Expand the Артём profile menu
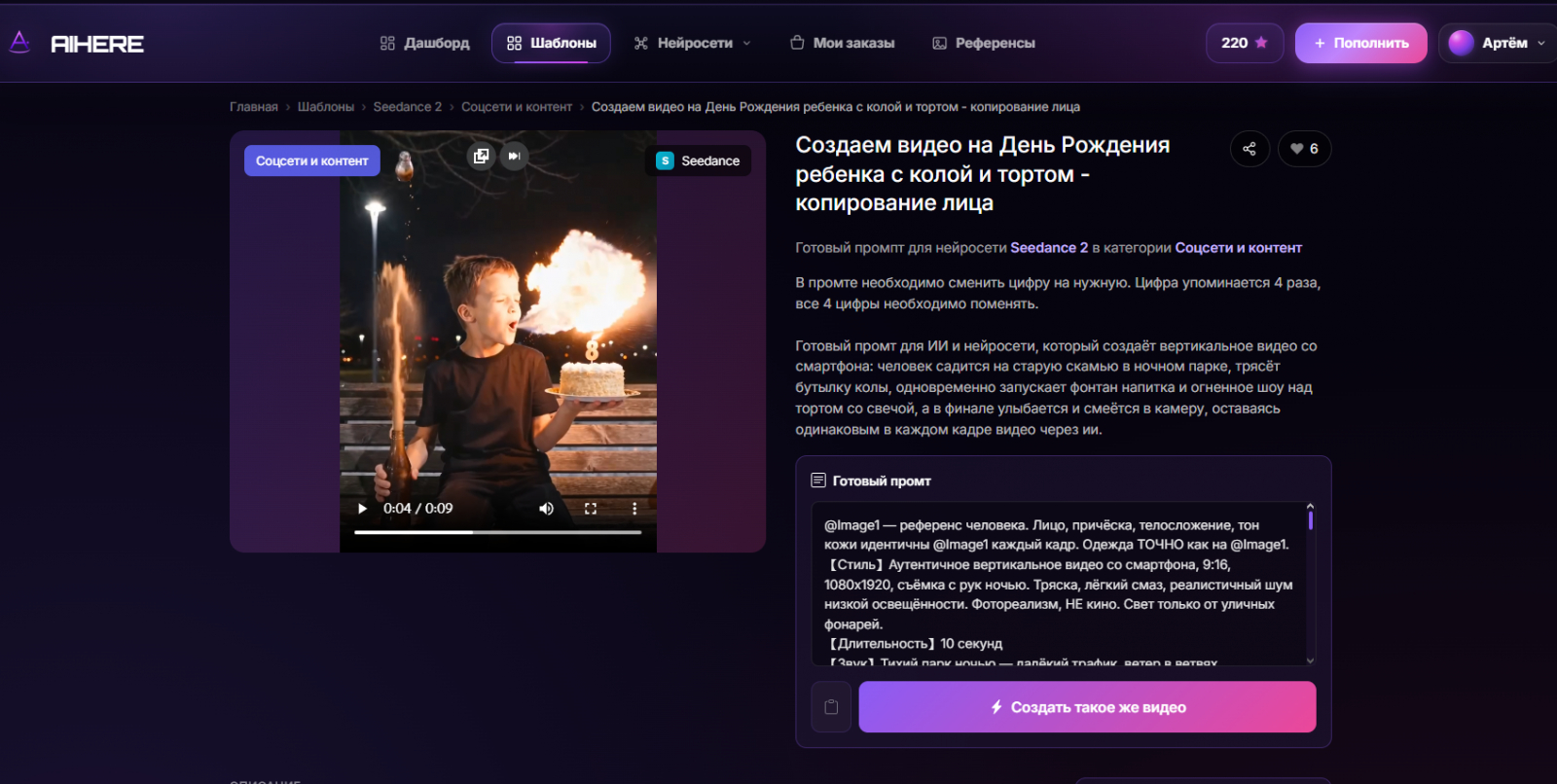The image size is (1557, 784). click(x=1499, y=43)
